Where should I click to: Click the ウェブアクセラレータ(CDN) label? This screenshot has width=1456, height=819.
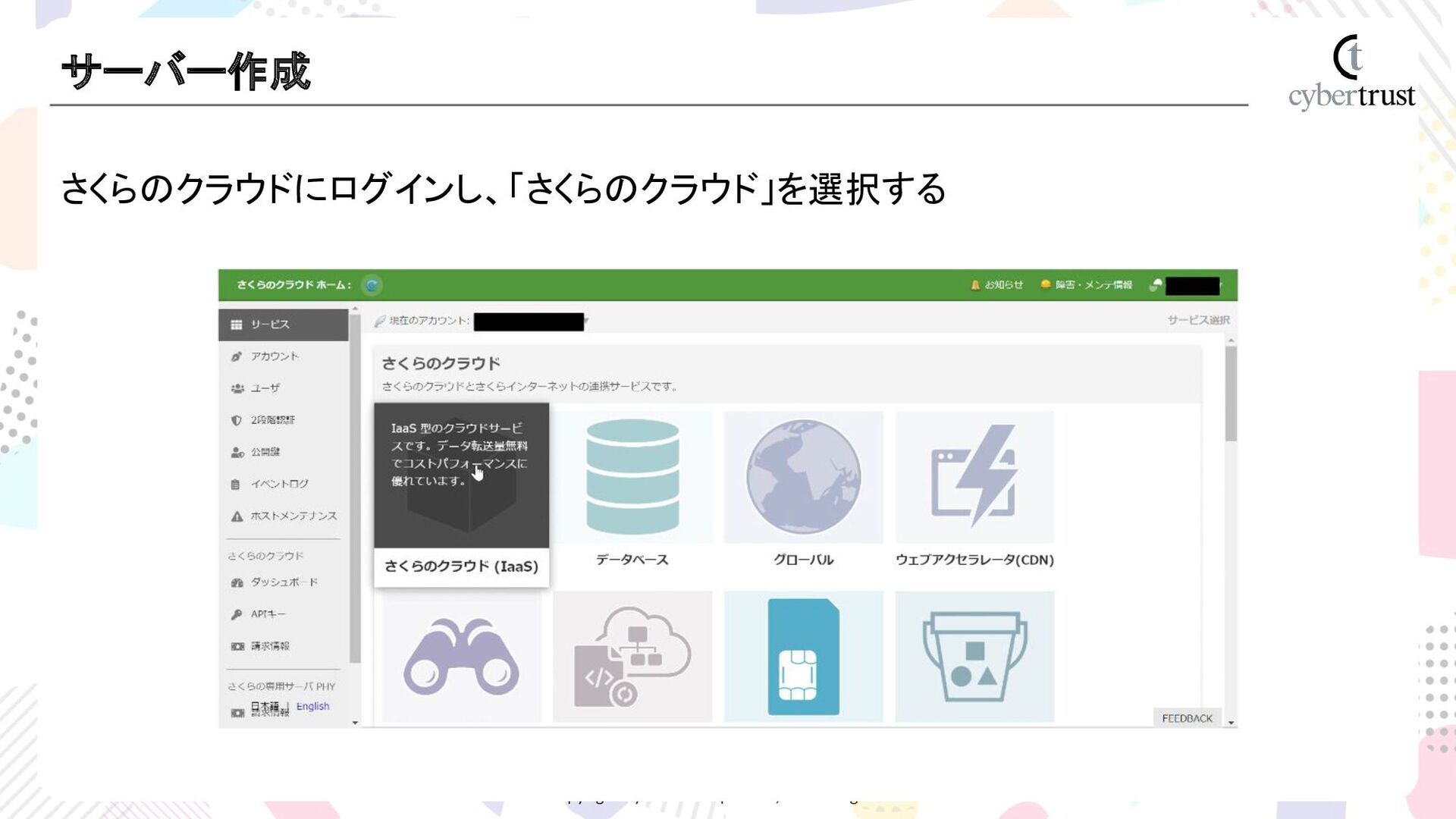tap(974, 560)
